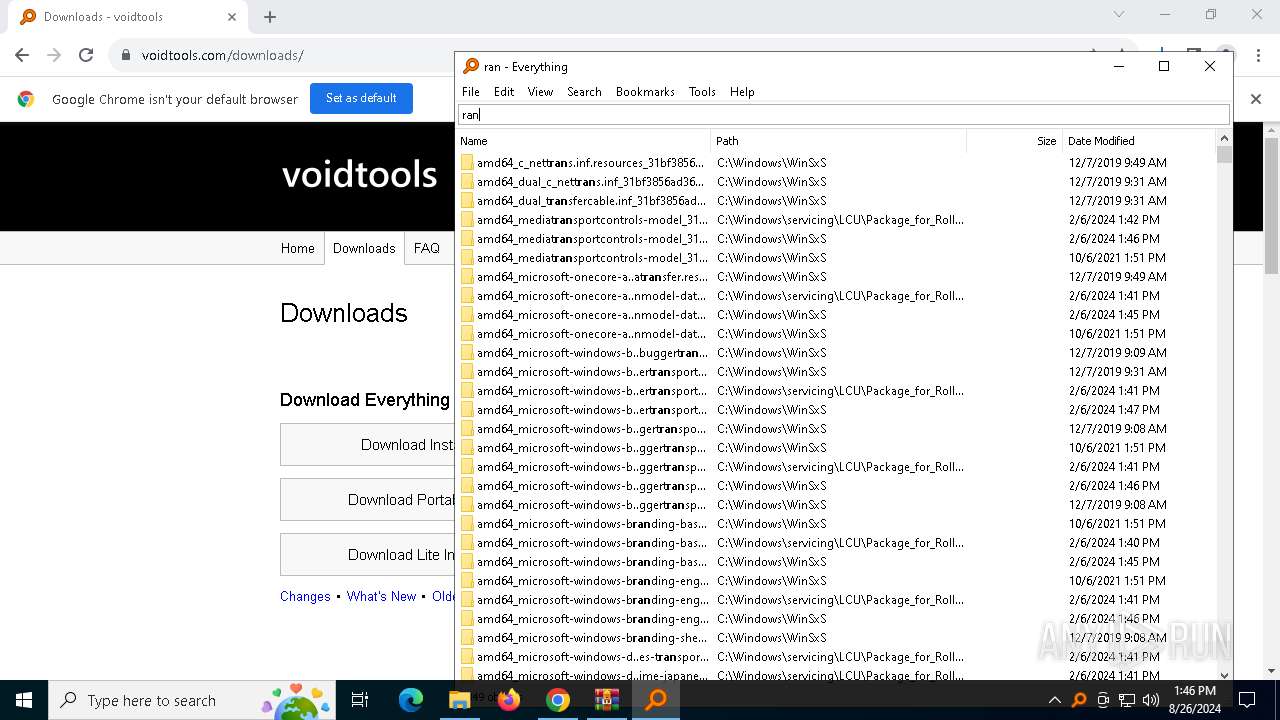Screen dimensions: 1280x720
Task: Open the Tools menu in Everything
Action: (x=702, y=92)
